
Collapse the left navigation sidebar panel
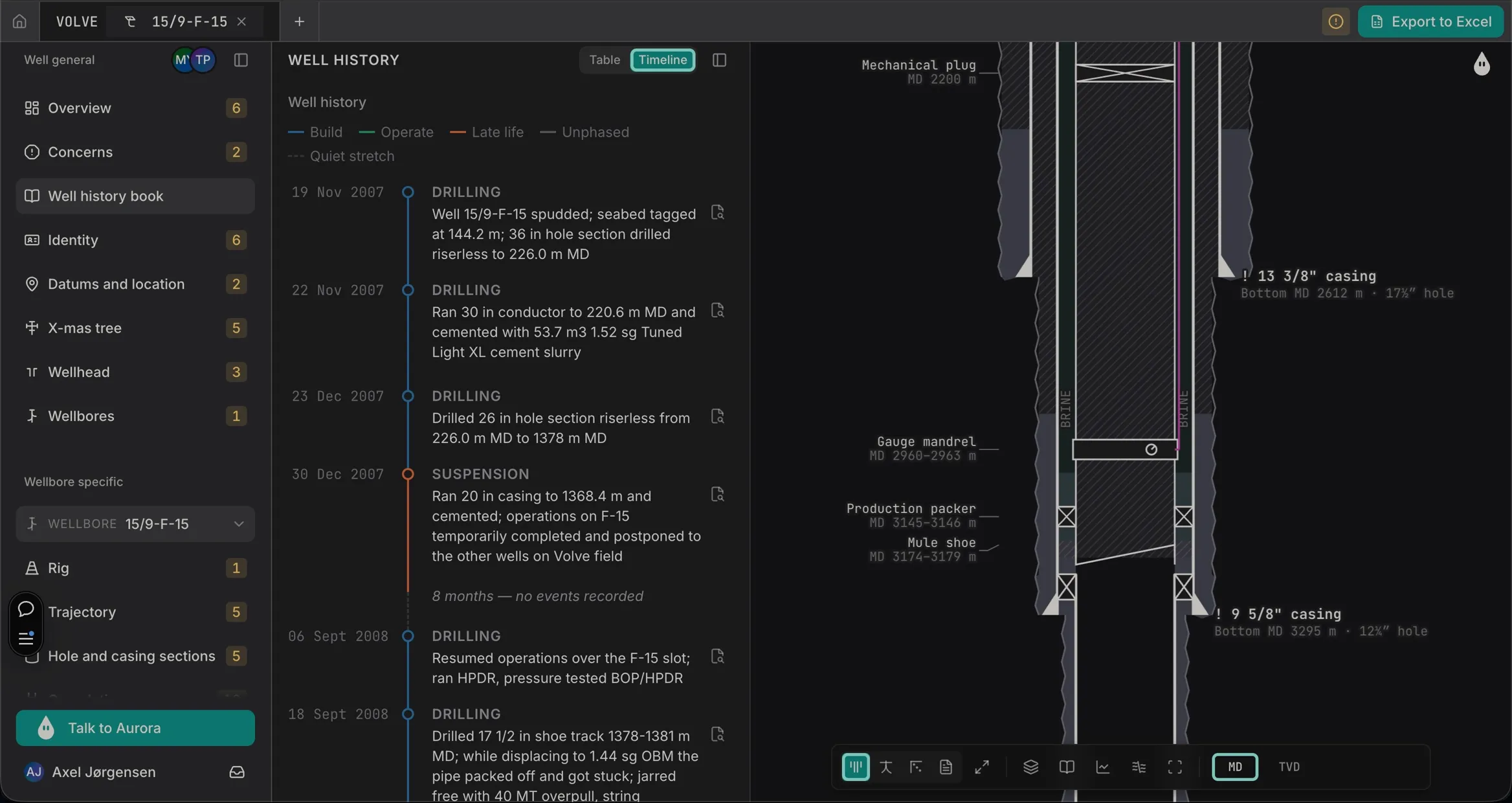coord(241,60)
